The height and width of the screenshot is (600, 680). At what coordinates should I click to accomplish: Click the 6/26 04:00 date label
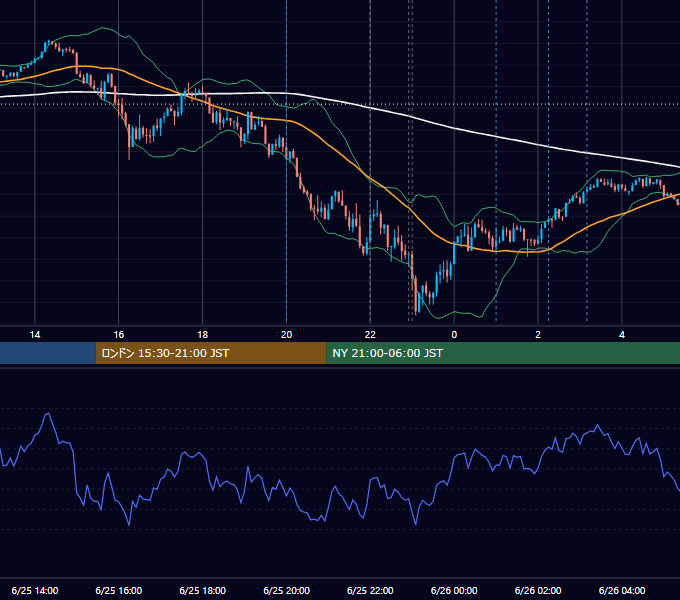[622, 590]
